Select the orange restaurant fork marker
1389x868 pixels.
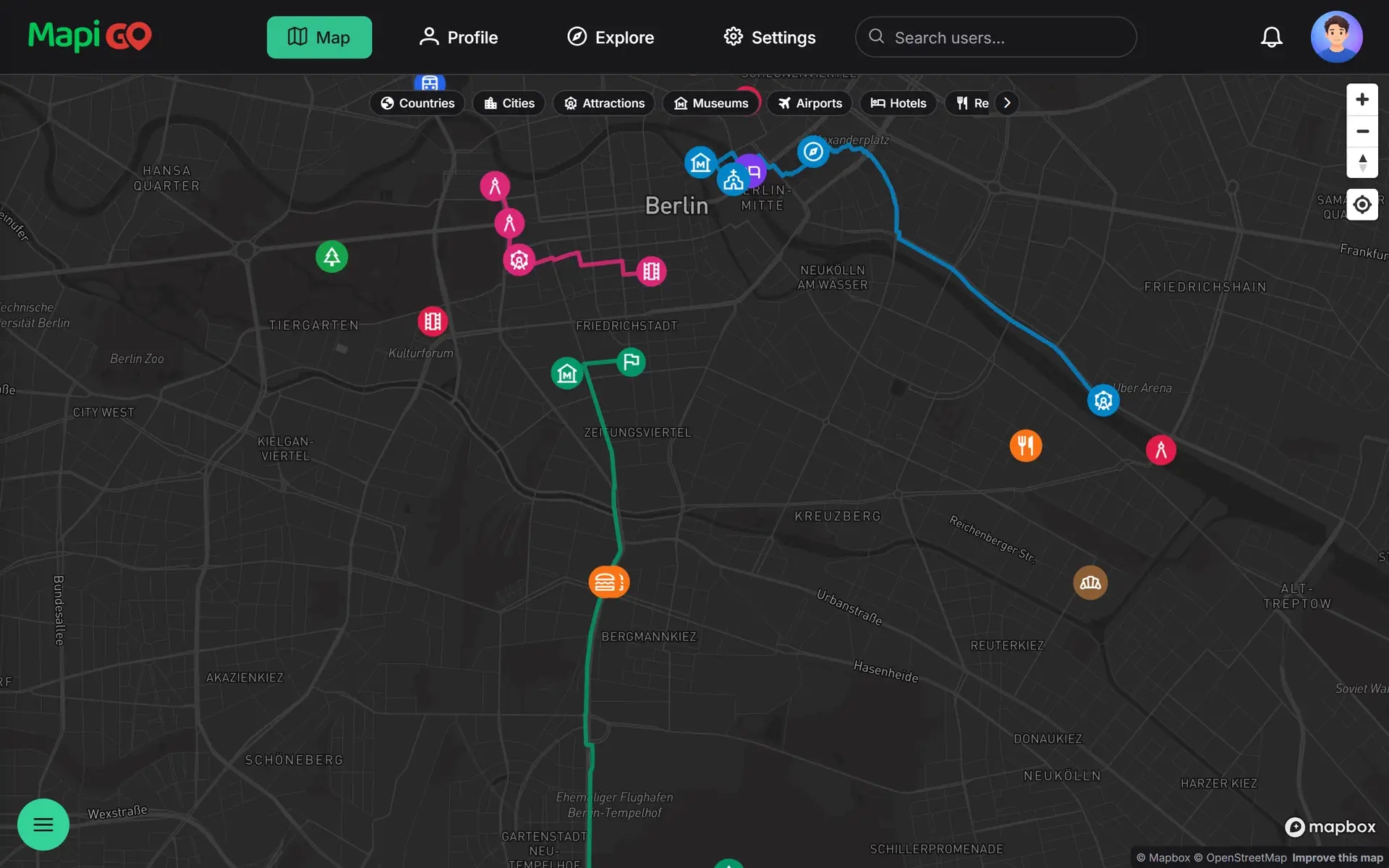pos(1026,446)
